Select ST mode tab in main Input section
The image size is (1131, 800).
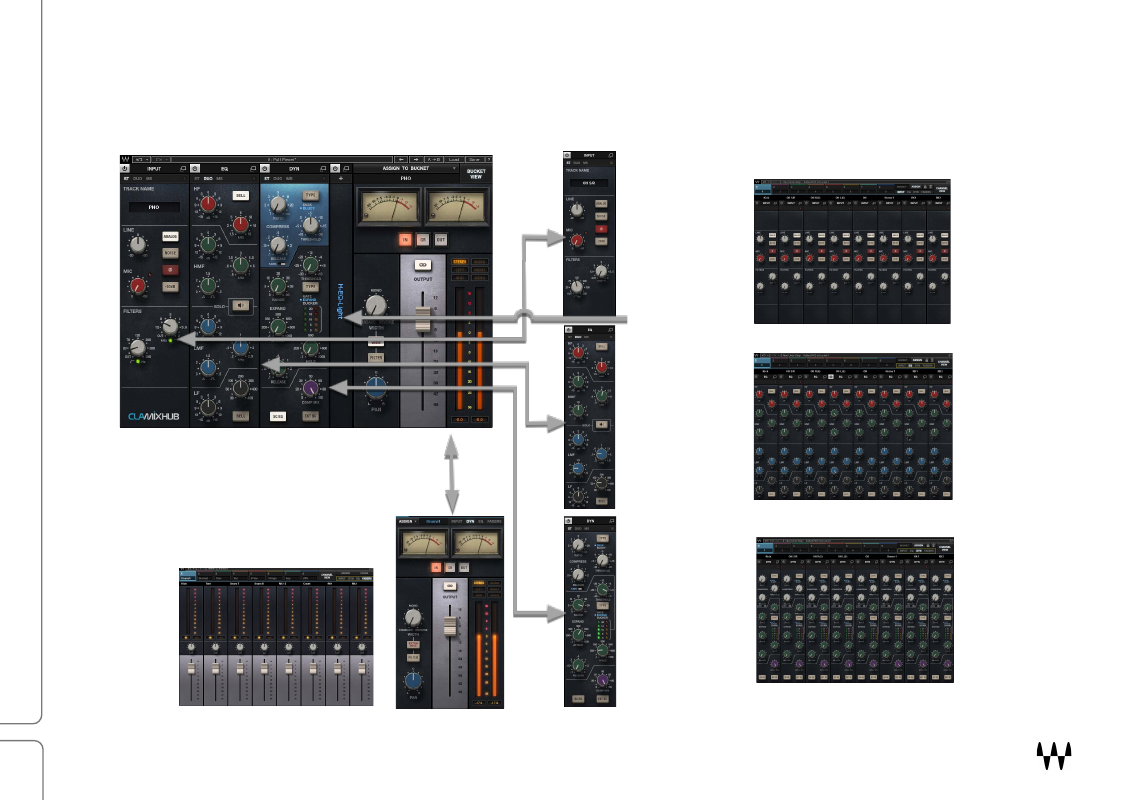pyautogui.click(x=126, y=178)
